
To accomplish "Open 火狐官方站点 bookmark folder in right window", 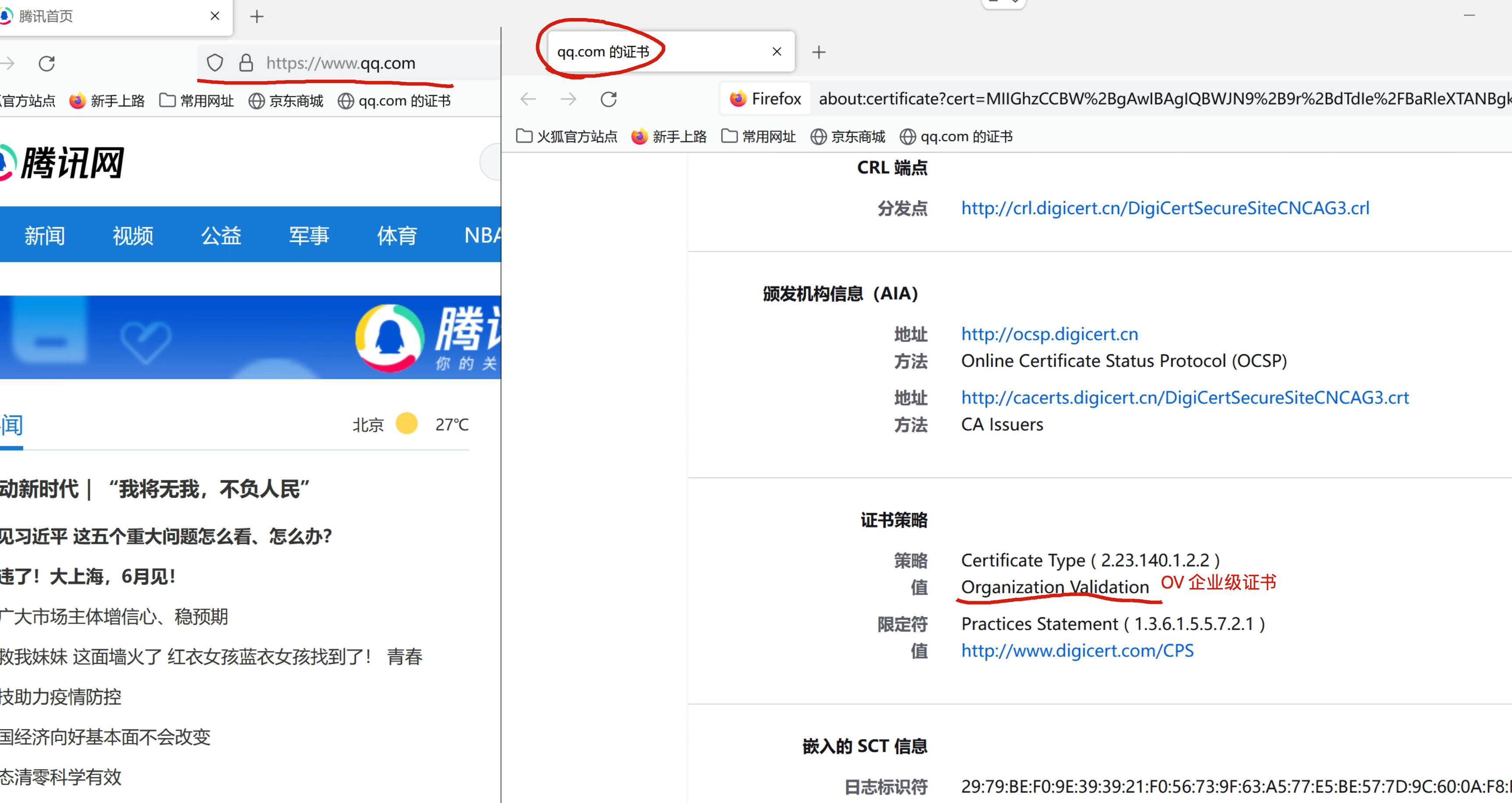I will tap(567, 137).
